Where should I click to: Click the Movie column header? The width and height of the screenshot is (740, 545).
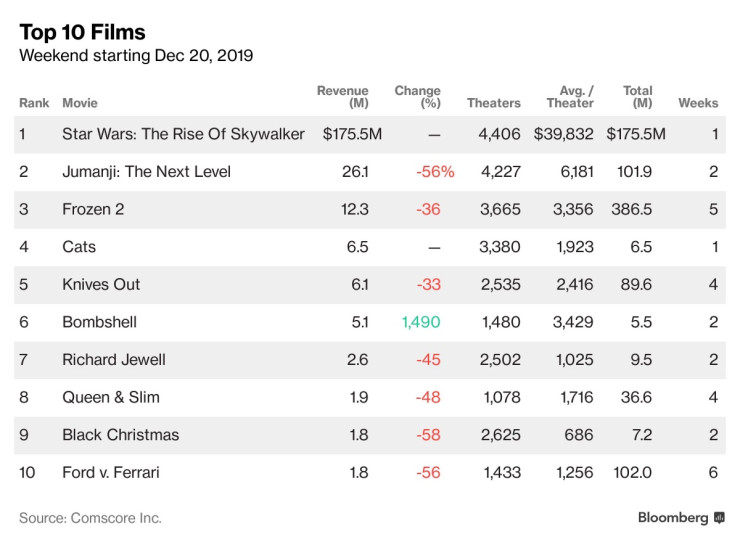tap(79, 103)
